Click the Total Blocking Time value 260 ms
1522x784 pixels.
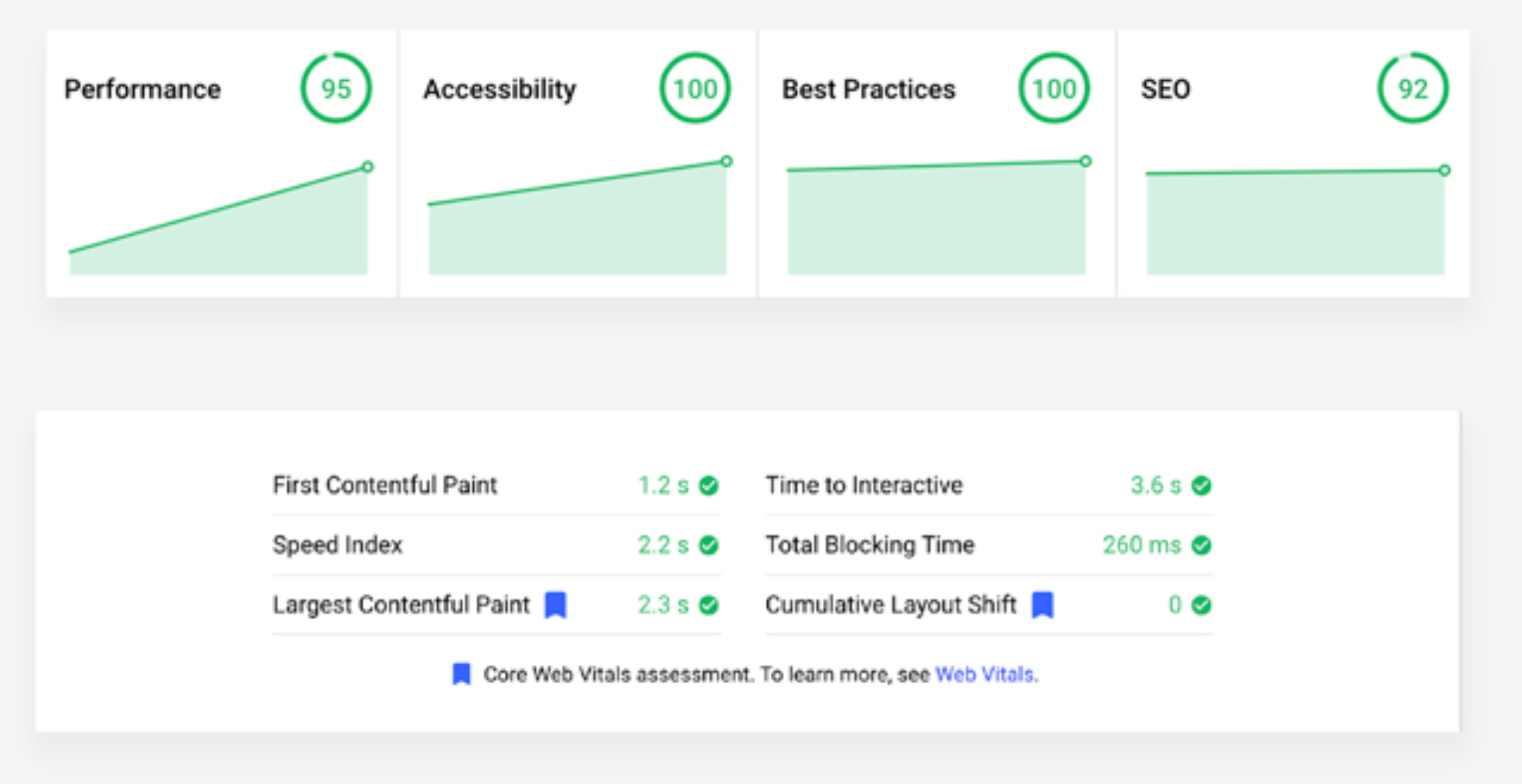tap(1141, 545)
